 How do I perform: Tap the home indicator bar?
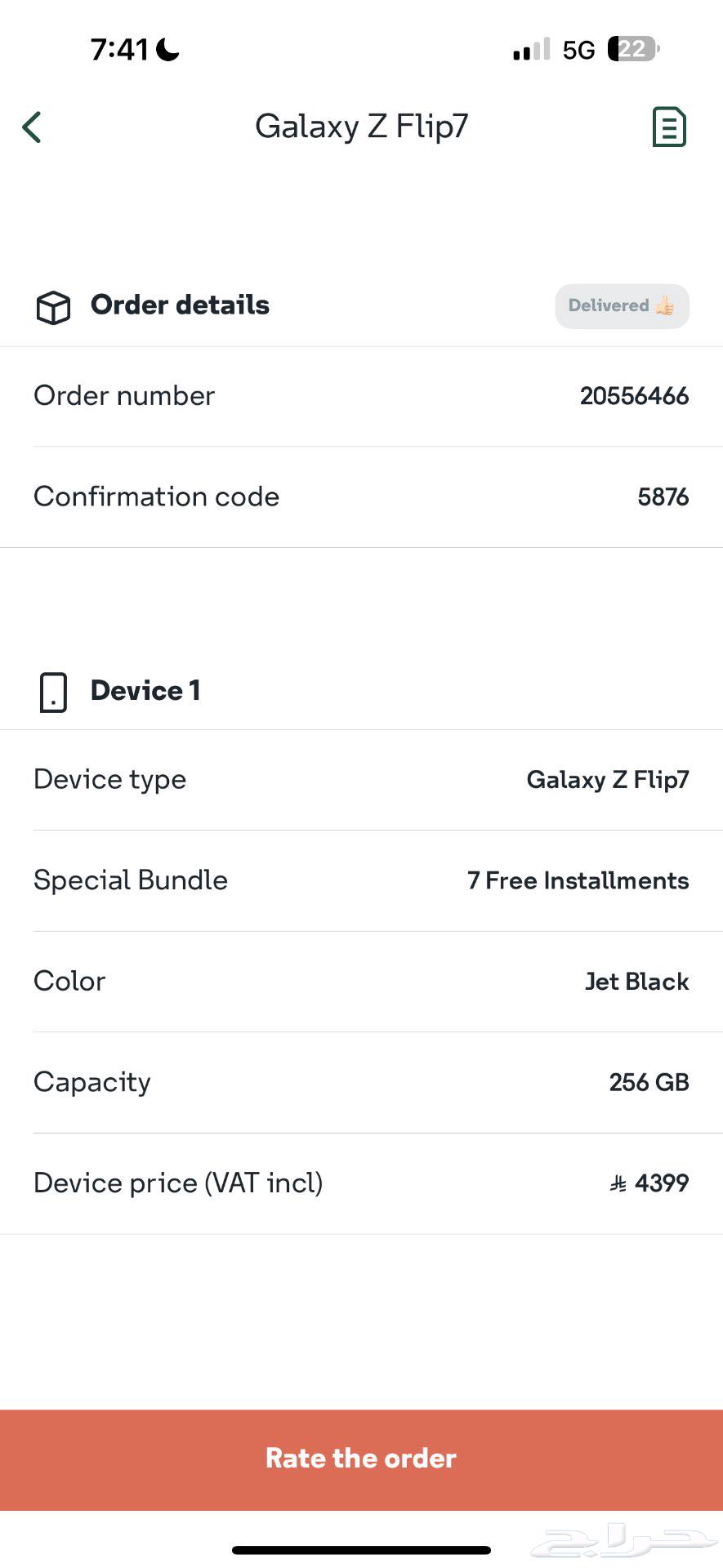tap(361, 1548)
